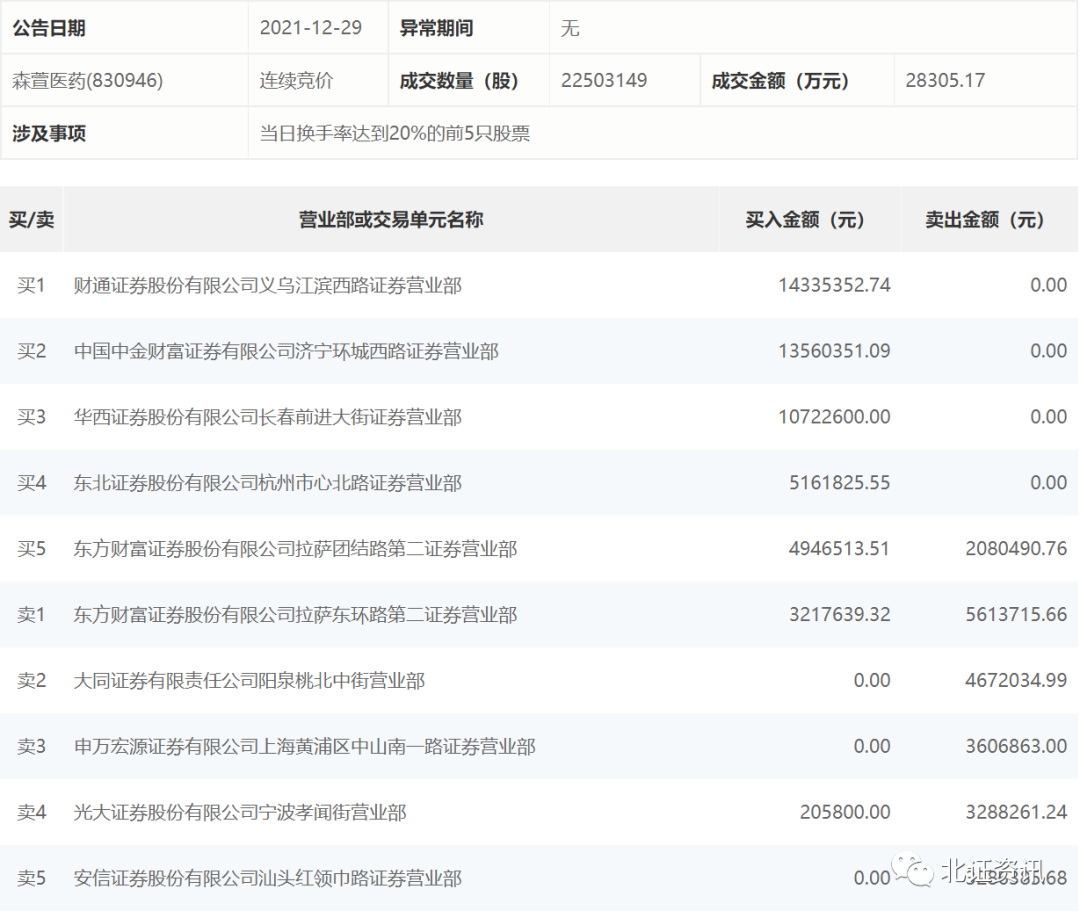Click the 买4 row label
1080x918 pixels.
point(32,483)
